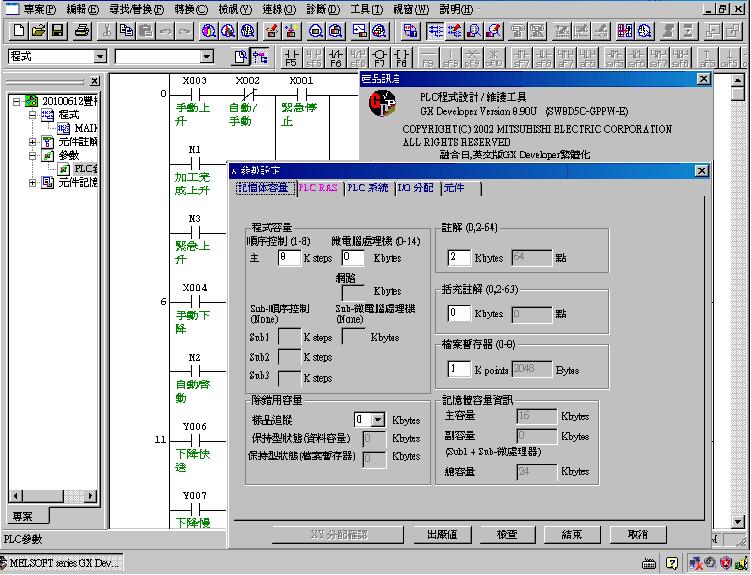Image resolution: width=751 pixels, height=575 pixels.
Task: Click the 註解 Kbytes input field
Action: click(x=459, y=258)
